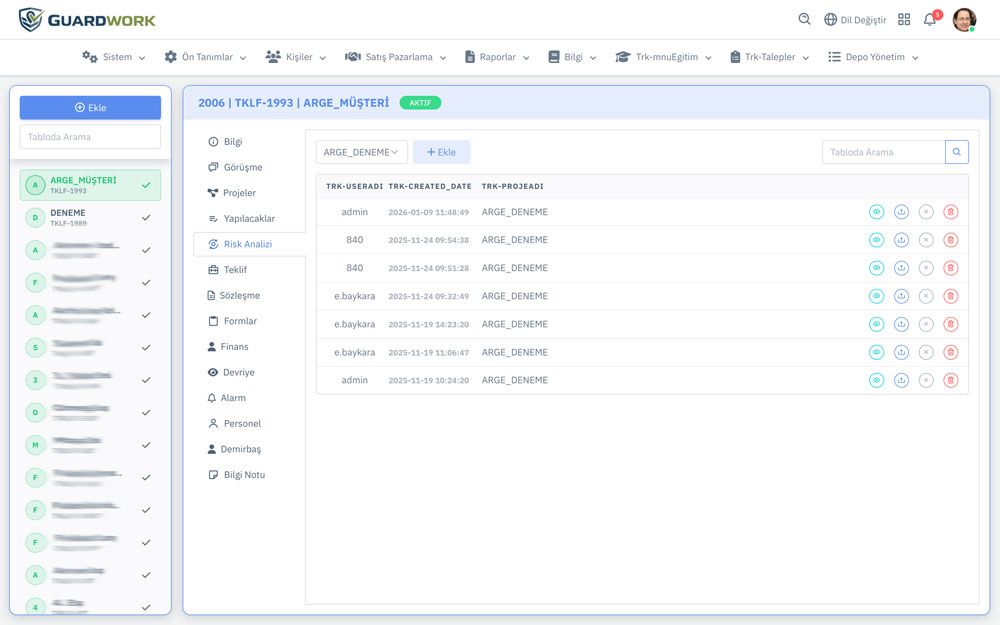This screenshot has width=1000, height=625.
Task: Click the search button beside the table search field
Action: (957, 152)
